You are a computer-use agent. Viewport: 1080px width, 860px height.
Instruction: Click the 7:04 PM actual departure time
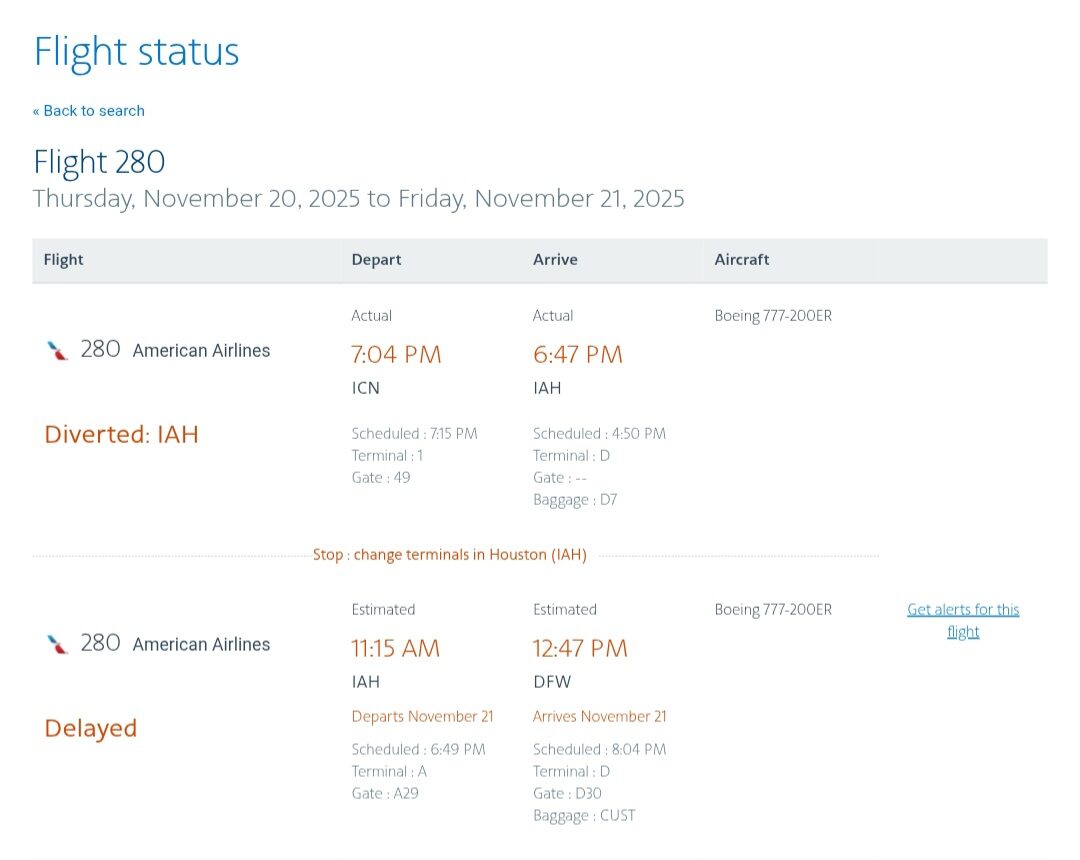point(396,354)
